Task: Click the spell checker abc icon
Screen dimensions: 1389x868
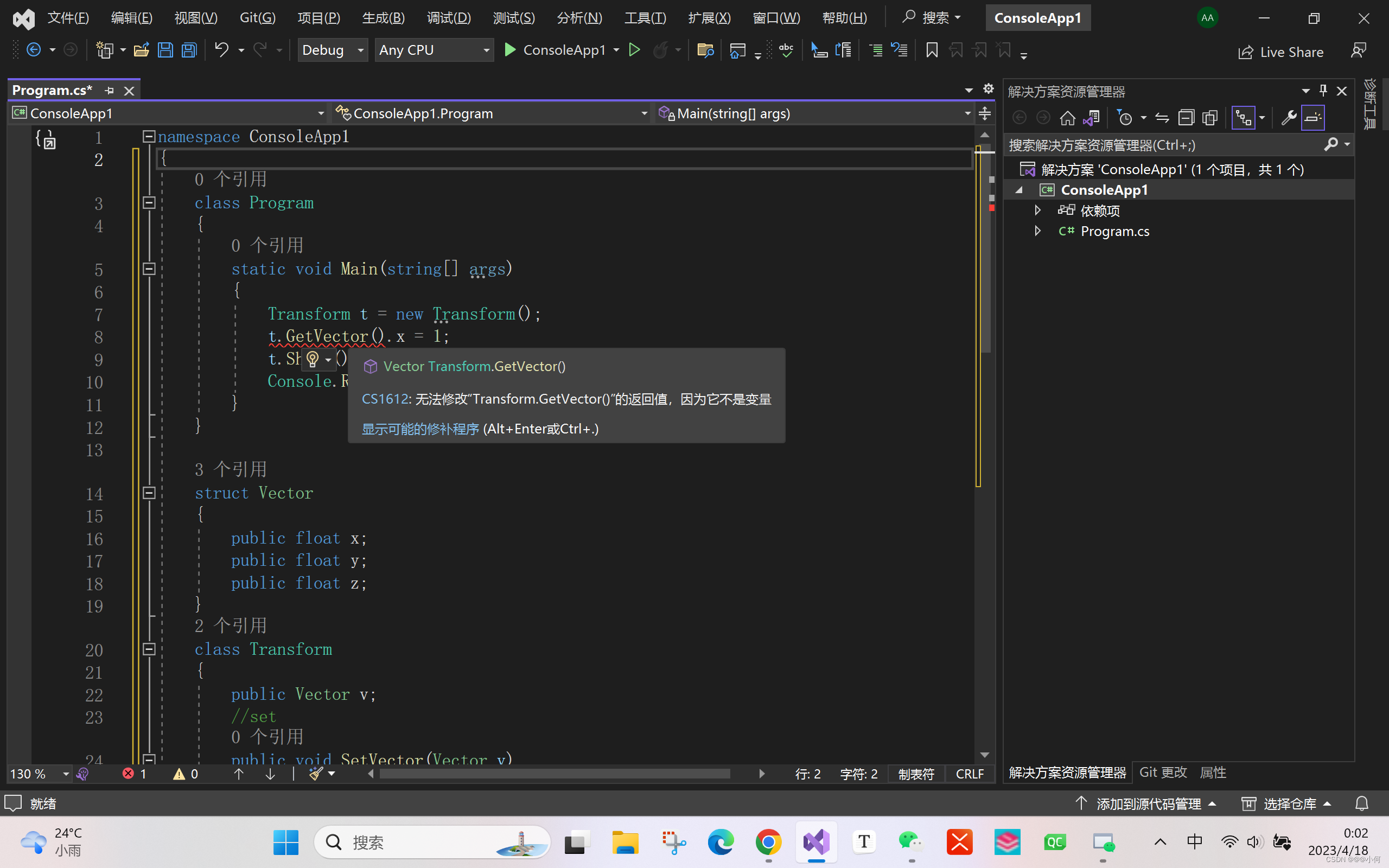Action: pos(786,50)
